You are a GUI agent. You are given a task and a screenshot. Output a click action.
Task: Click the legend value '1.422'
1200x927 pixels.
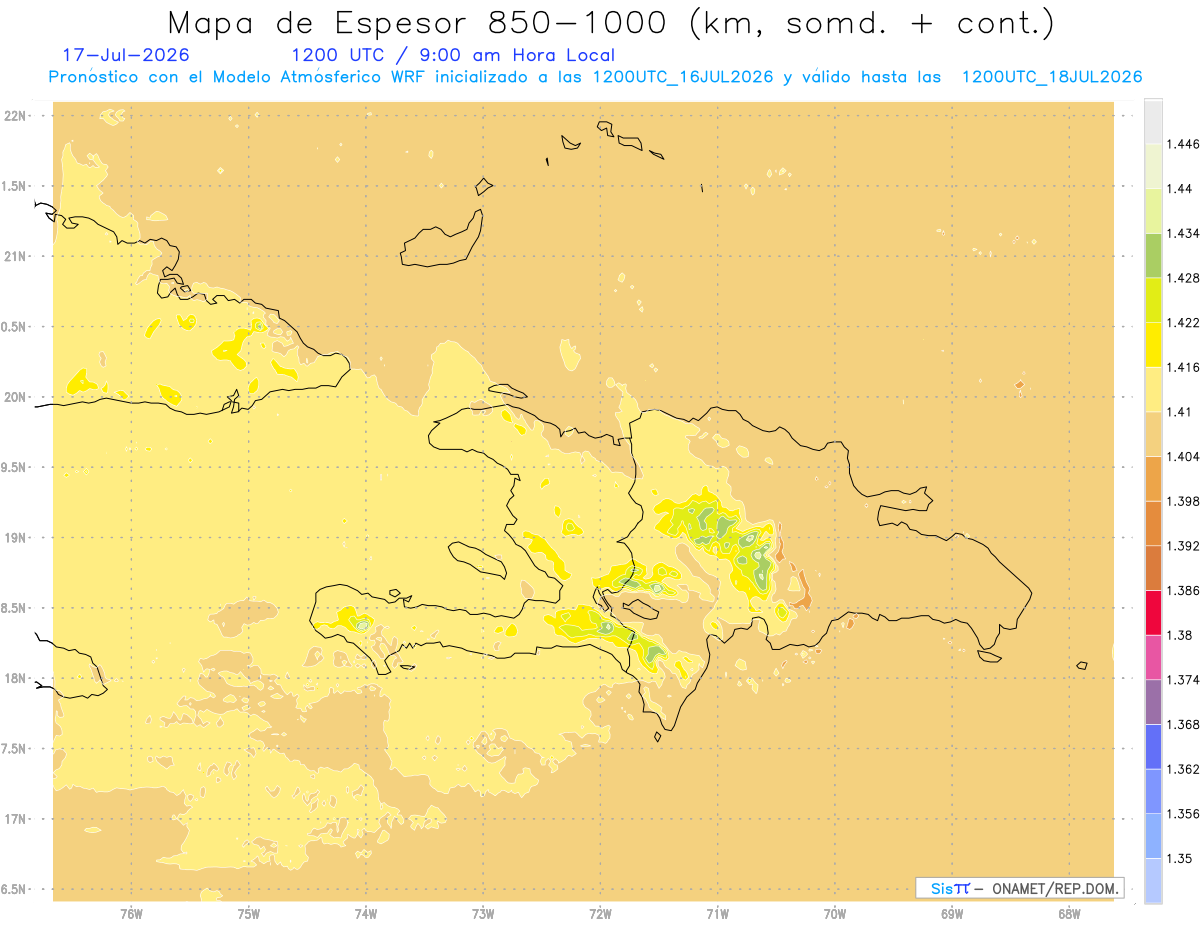pos(1185,322)
